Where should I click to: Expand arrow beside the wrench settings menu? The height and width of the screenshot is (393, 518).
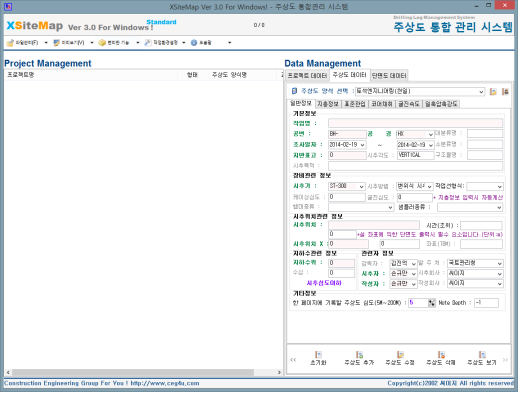point(184,43)
